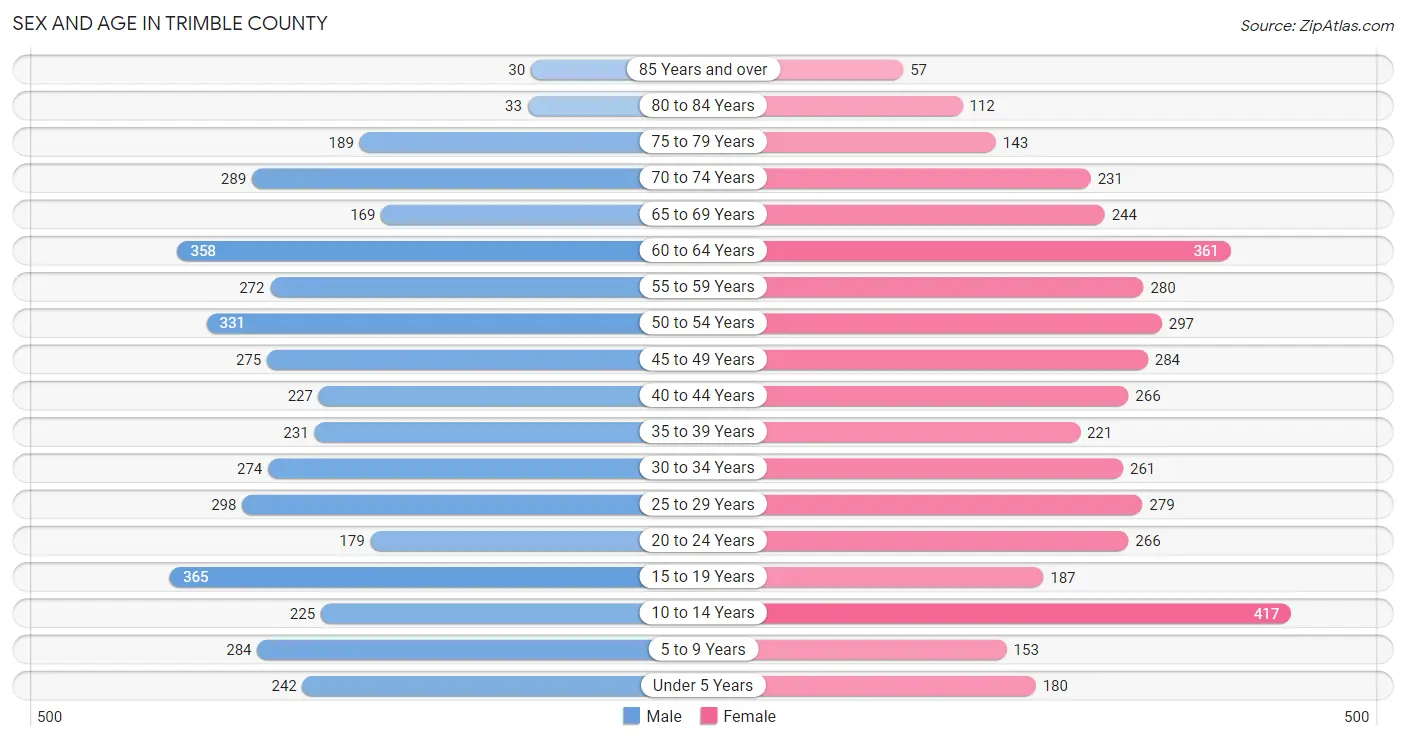Select the 85 Years and over label
The height and width of the screenshot is (741, 1406).
(703, 69)
